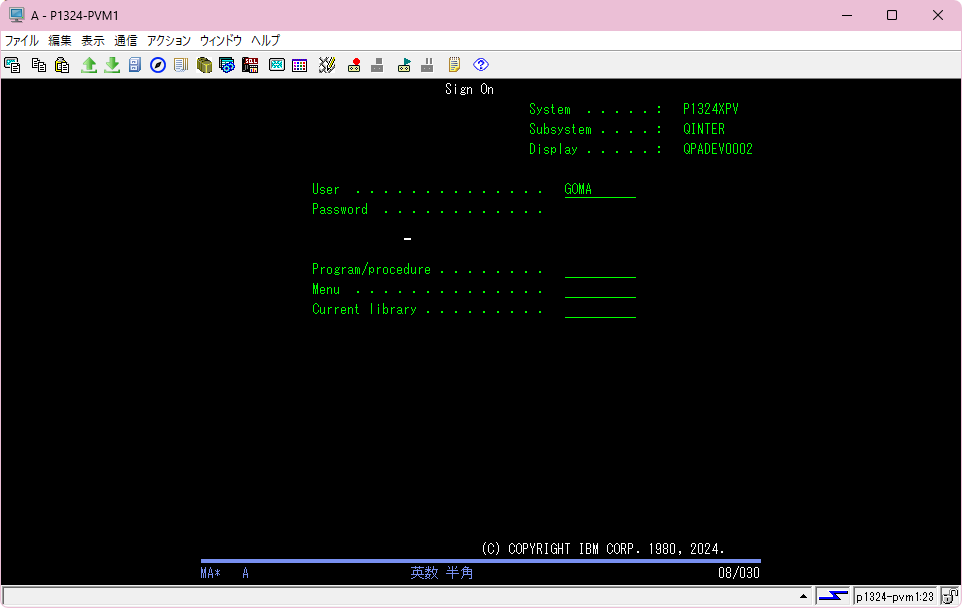The image size is (962, 608).
Task: Click the window with gears icon
Action: click(x=227, y=64)
